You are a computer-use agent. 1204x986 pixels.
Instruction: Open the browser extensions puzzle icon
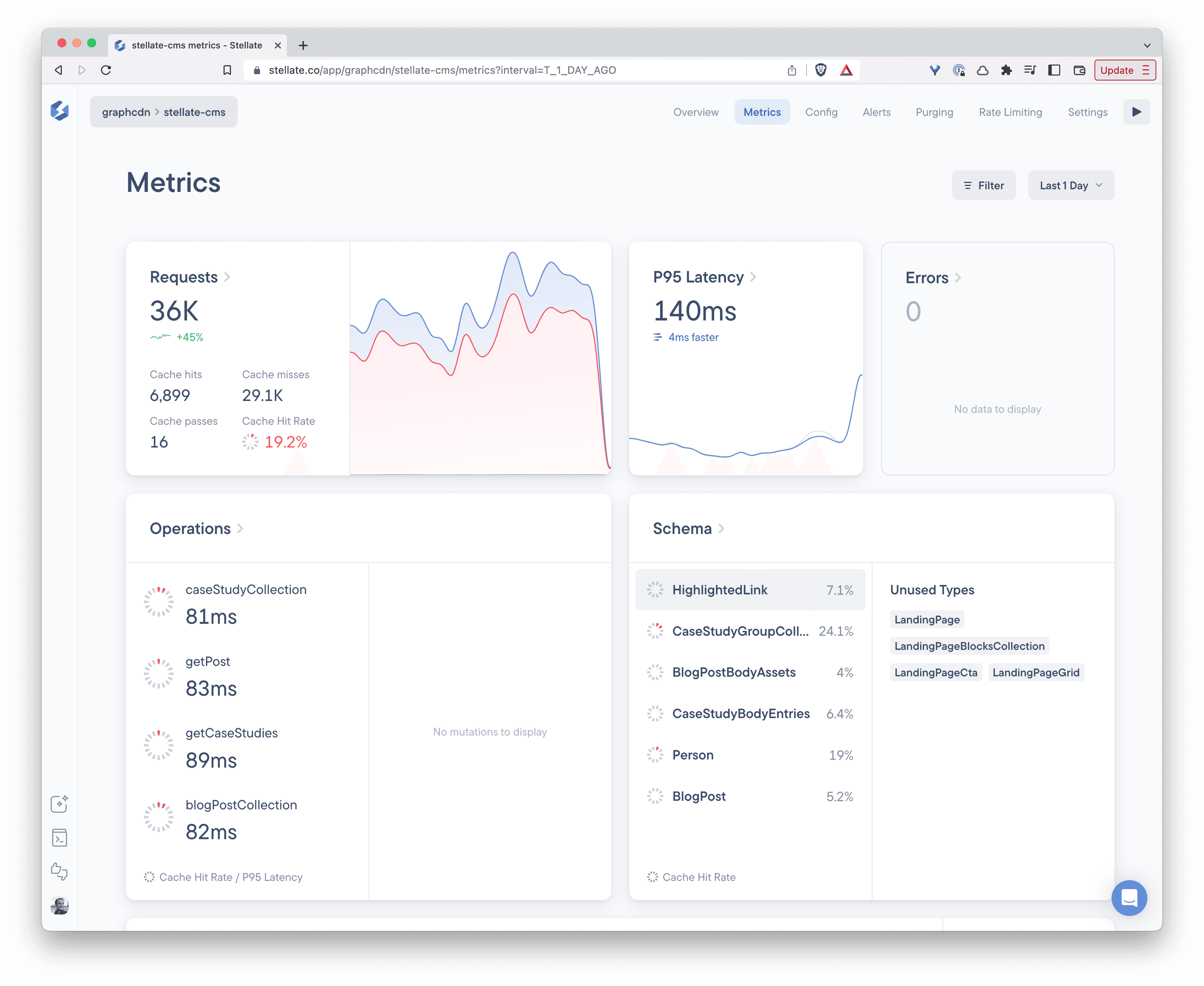coord(1007,70)
